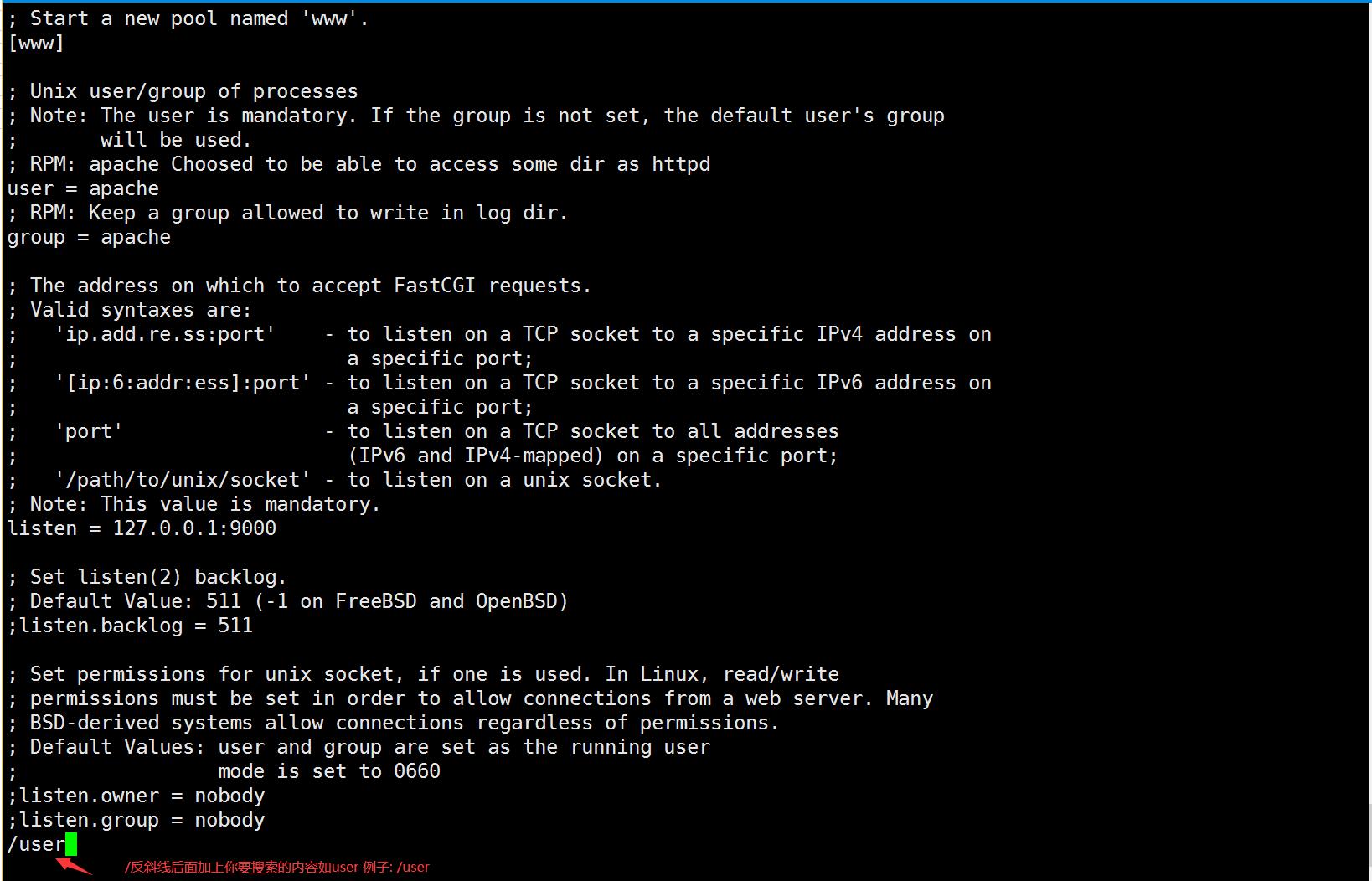Screen dimensions: 1372x881
Task: Click the red annotation arrow
Action: tap(75, 865)
